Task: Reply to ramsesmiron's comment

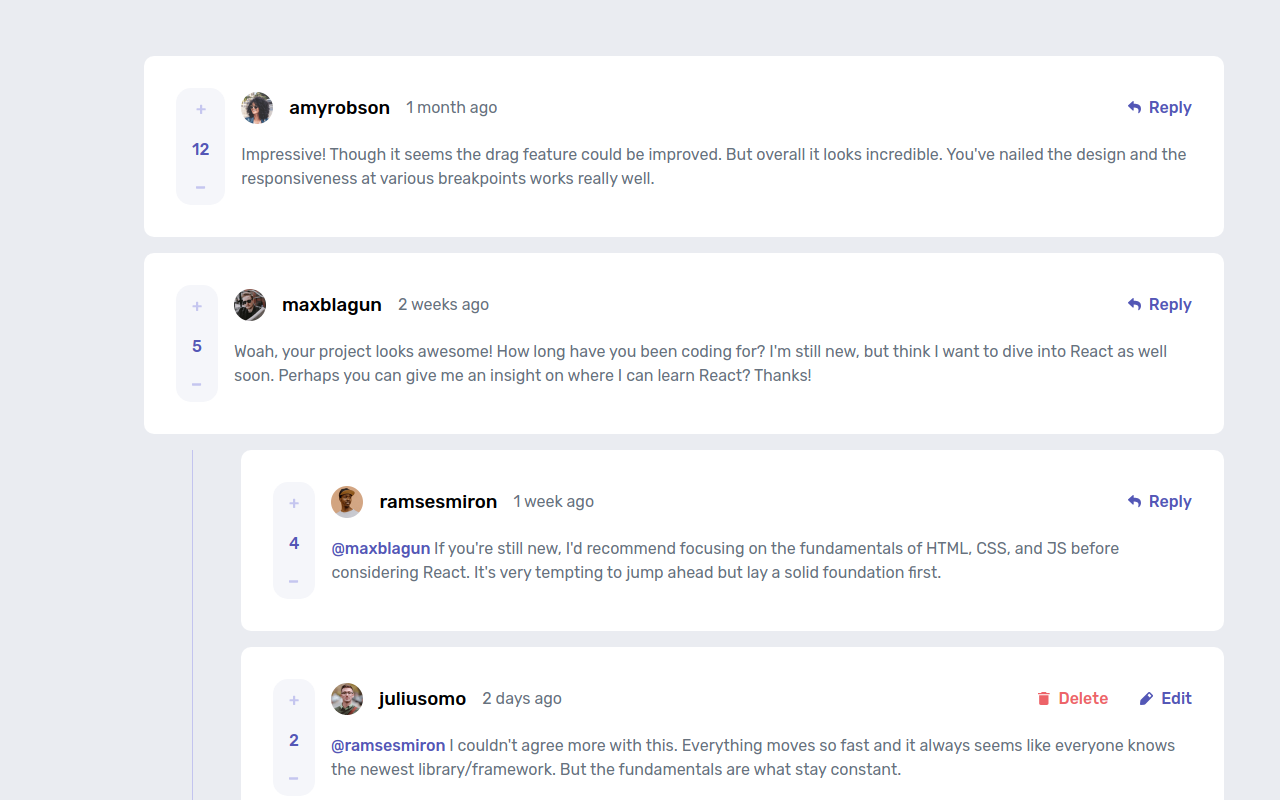Action: (x=1159, y=502)
